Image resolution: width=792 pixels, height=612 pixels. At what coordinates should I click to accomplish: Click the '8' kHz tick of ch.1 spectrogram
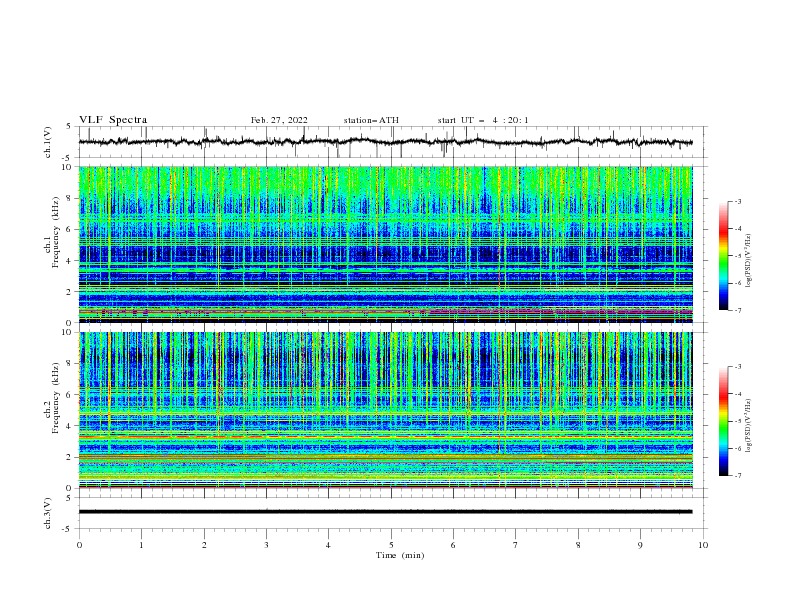(70, 198)
